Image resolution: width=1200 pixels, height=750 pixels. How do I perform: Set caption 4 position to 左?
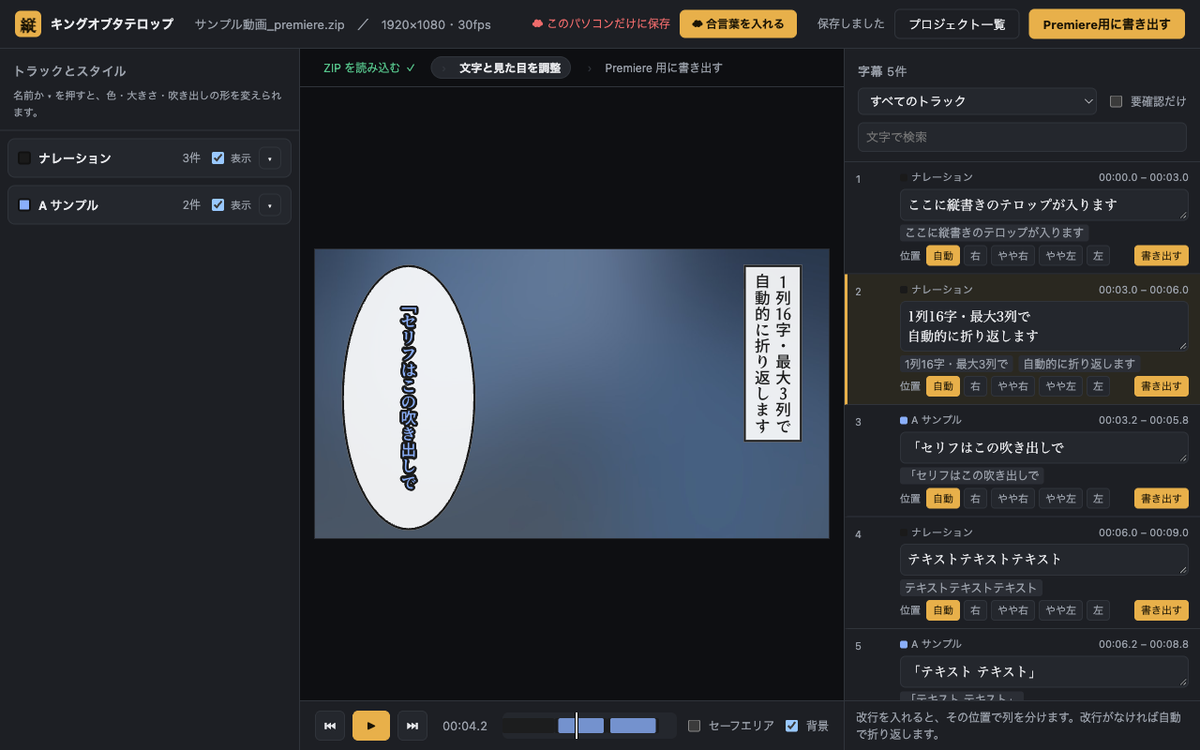pos(1098,610)
